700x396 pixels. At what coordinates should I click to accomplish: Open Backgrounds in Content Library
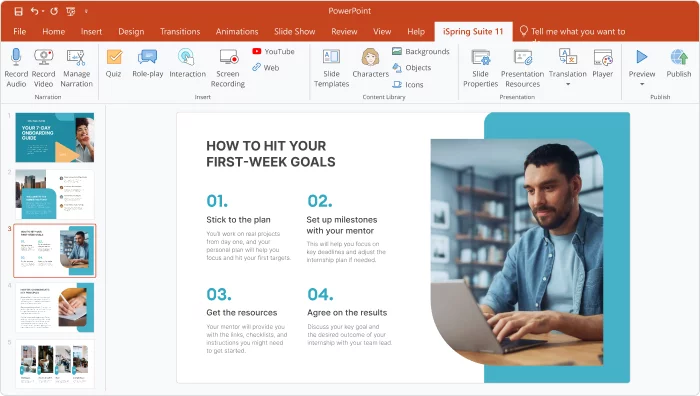click(x=421, y=51)
